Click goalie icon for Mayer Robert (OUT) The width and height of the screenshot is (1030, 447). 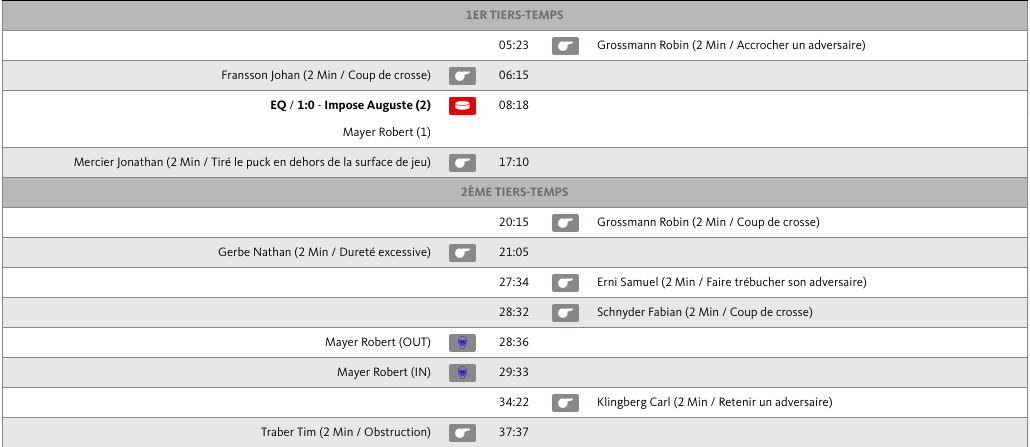(x=462, y=343)
